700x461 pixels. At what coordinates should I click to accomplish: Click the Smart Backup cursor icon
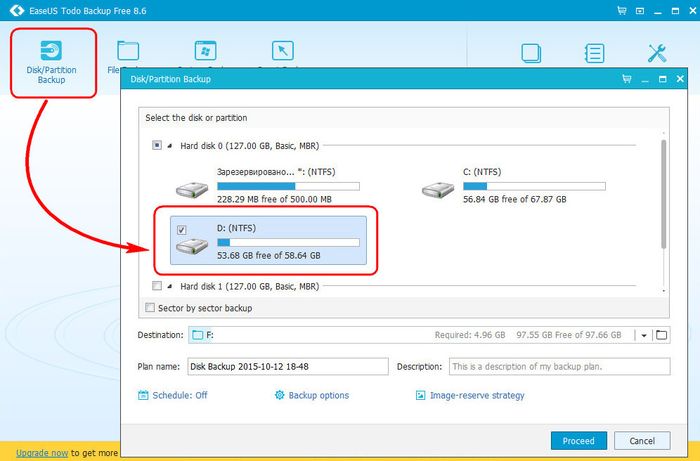tap(282, 50)
